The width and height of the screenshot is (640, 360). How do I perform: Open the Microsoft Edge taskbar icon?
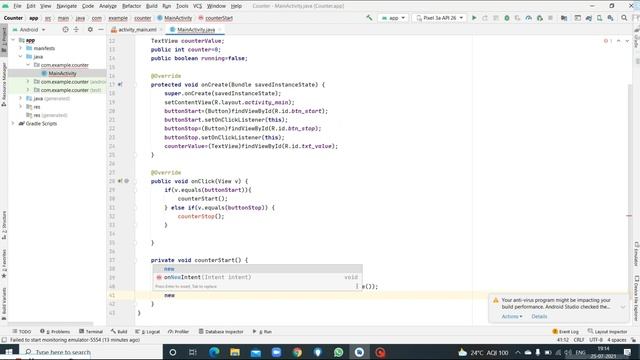coord(214,352)
